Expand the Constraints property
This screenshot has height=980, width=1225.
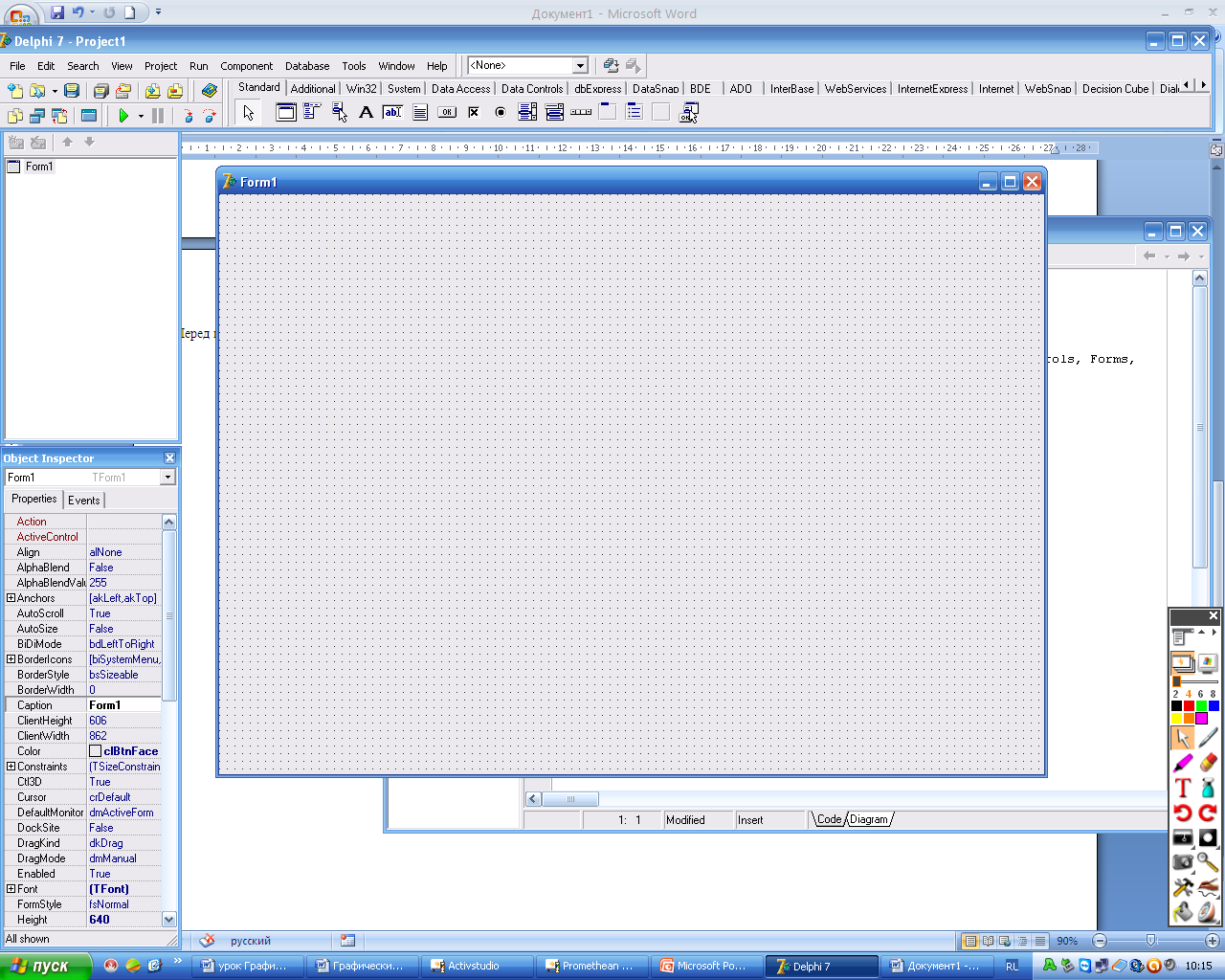[x=11, y=767]
